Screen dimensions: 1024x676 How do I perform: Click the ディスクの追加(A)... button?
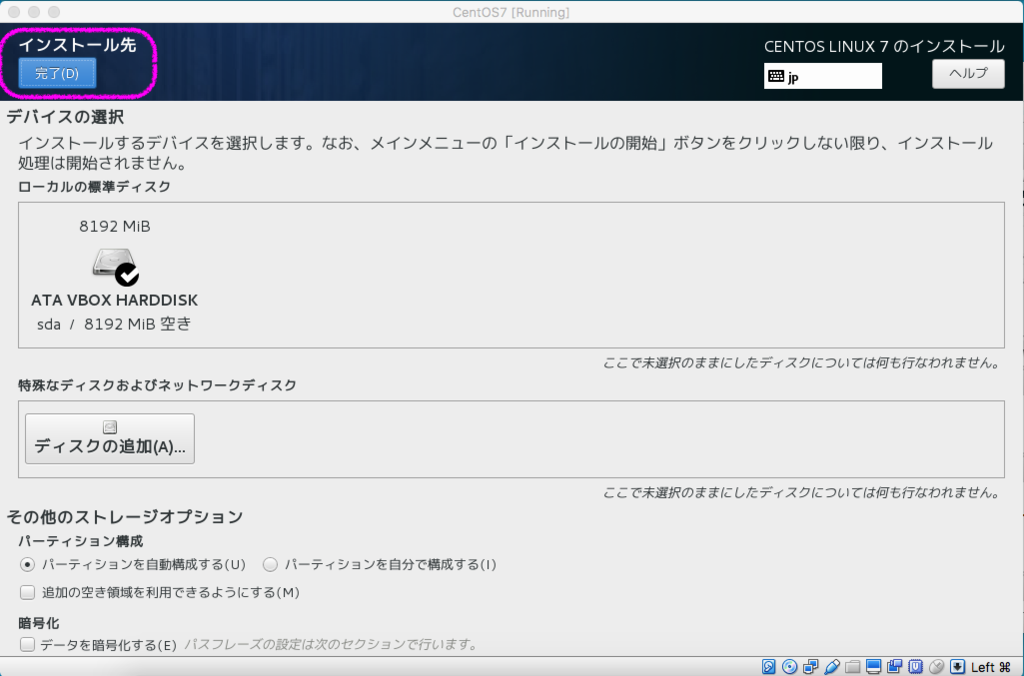coord(110,438)
